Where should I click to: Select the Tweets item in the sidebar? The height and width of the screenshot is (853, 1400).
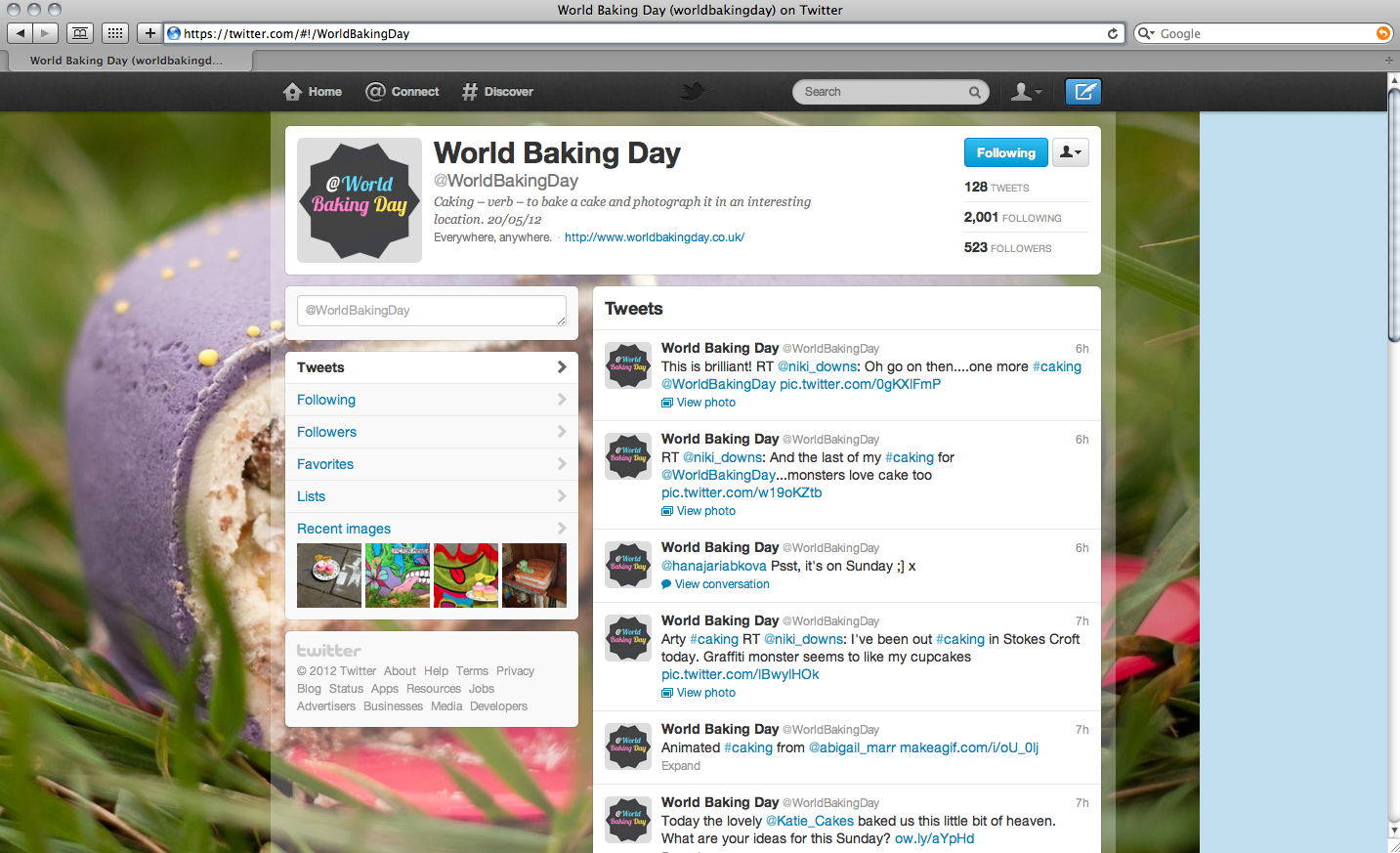point(432,367)
